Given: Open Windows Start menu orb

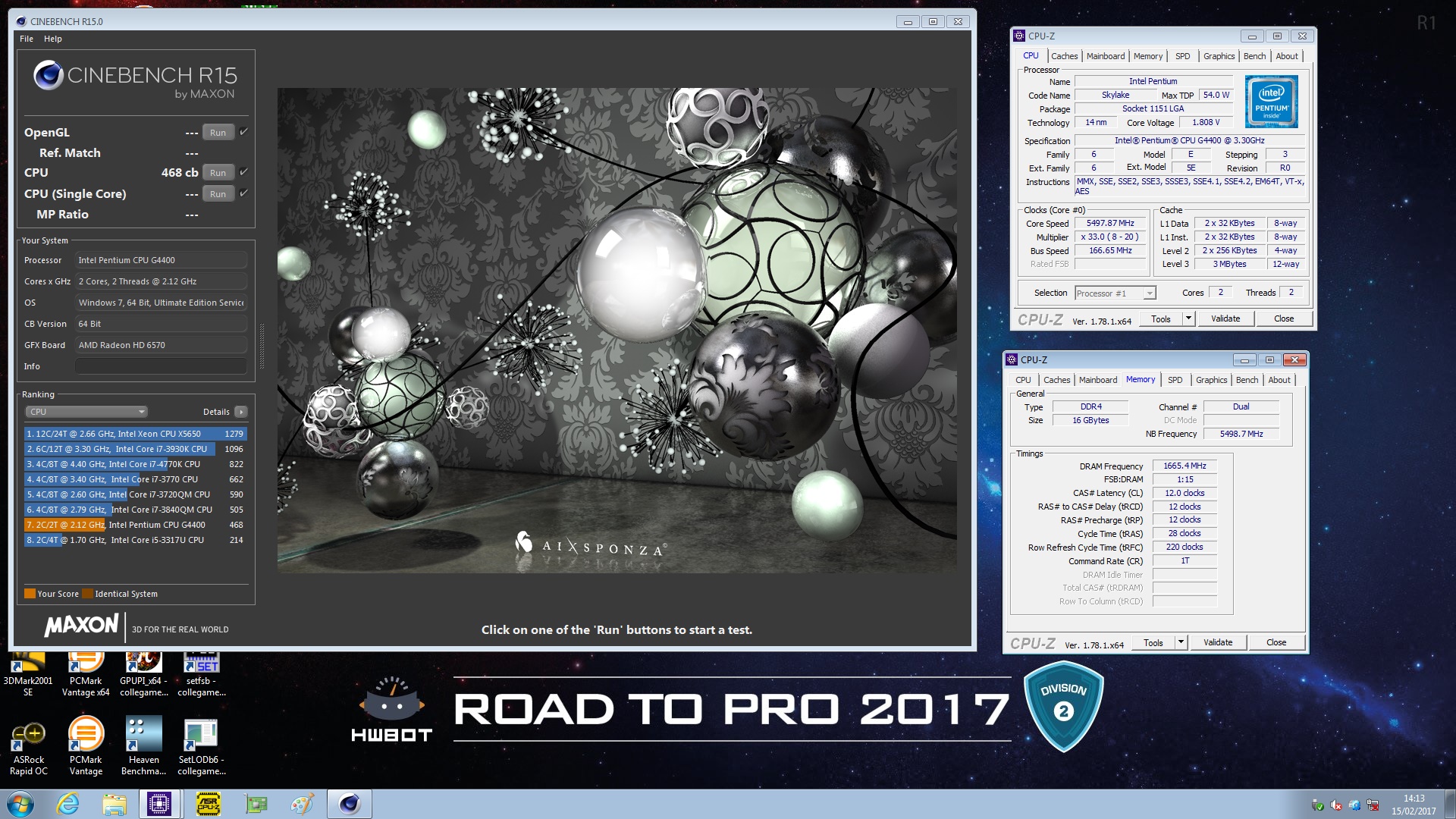Looking at the screenshot, I should click(x=20, y=804).
